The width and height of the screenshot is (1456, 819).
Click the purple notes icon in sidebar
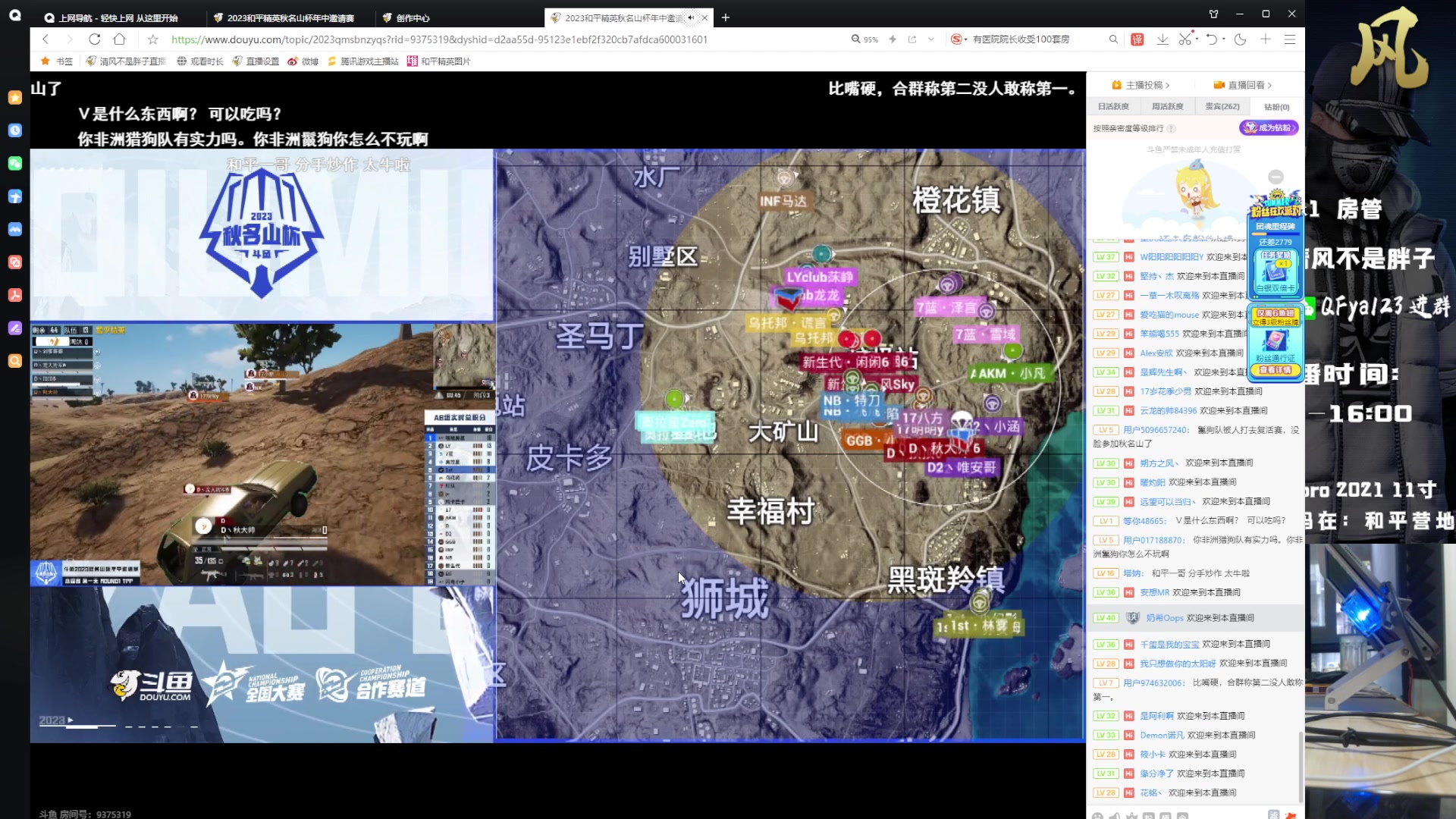click(15, 328)
